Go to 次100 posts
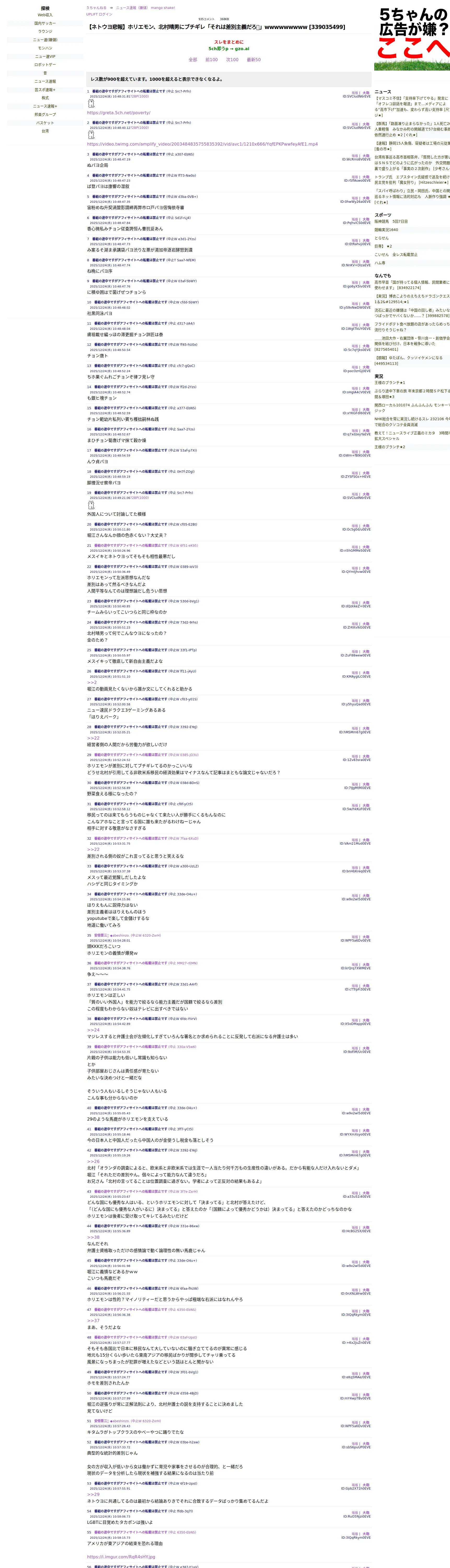Image resolution: width=450 pixels, height=1568 pixels. point(232,60)
